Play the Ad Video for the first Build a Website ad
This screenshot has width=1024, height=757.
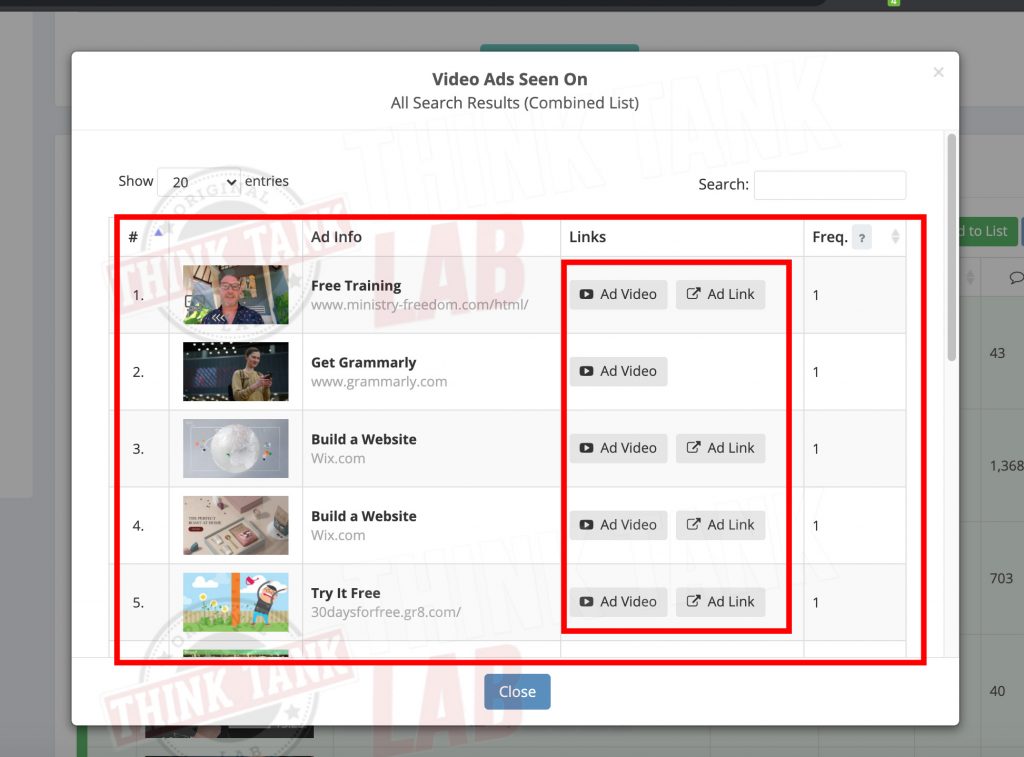click(618, 448)
